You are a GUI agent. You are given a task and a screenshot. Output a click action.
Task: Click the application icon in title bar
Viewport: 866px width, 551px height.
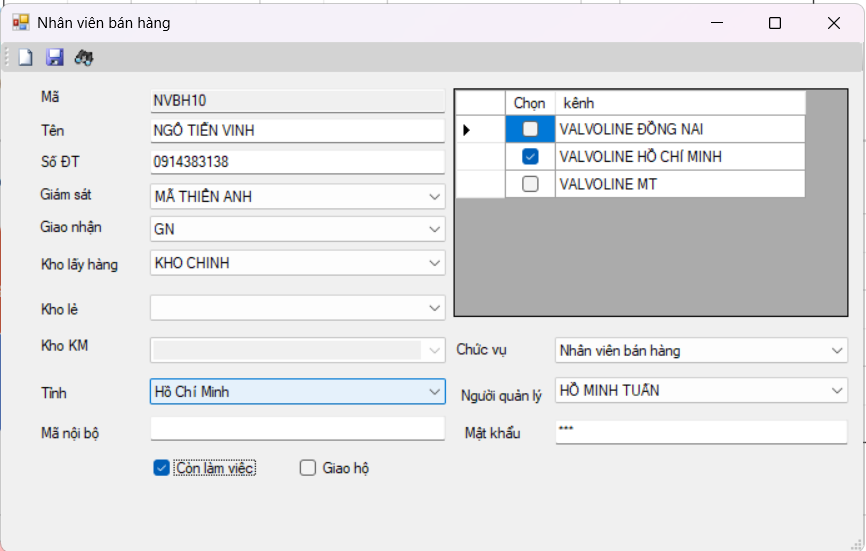(20, 23)
